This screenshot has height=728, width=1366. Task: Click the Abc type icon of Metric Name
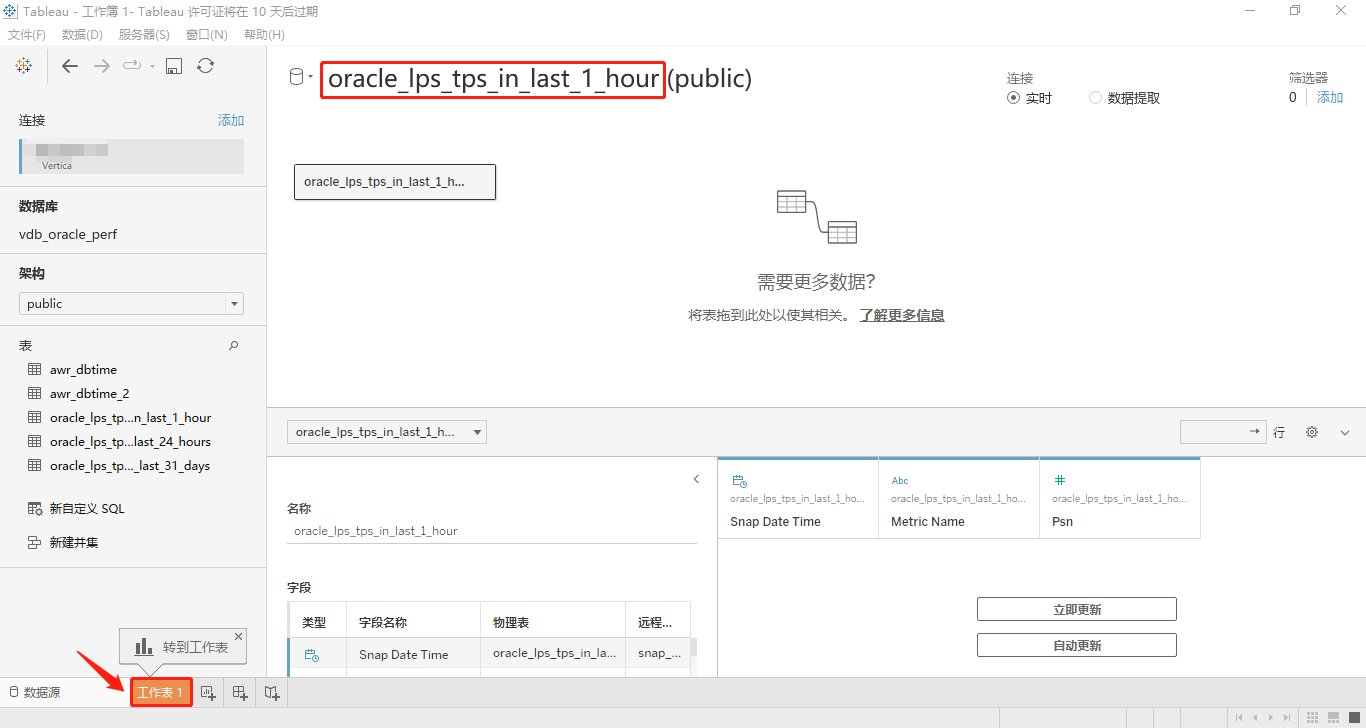click(x=900, y=481)
